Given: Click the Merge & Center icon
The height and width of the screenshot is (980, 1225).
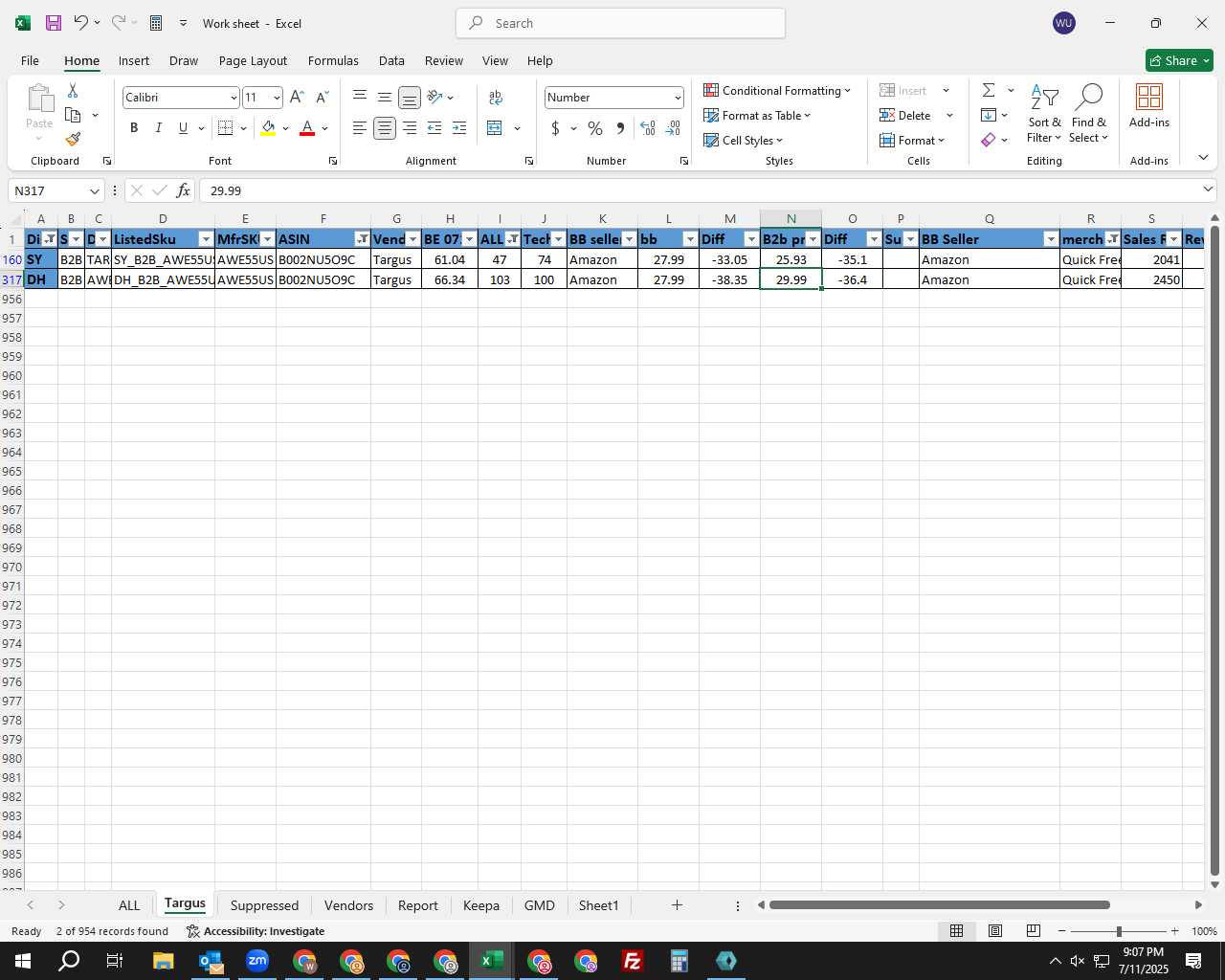Looking at the screenshot, I should (495, 128).
